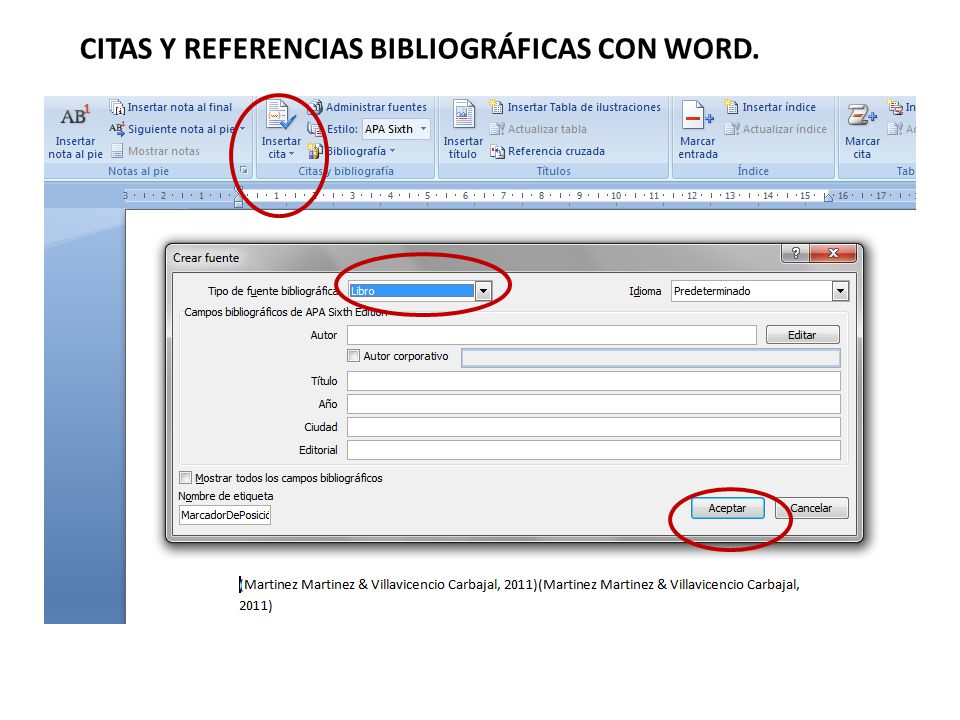The width and height of the screenshot is (960, 720).
Task: Open Administrar fuentes
Action: coord(367,107)
